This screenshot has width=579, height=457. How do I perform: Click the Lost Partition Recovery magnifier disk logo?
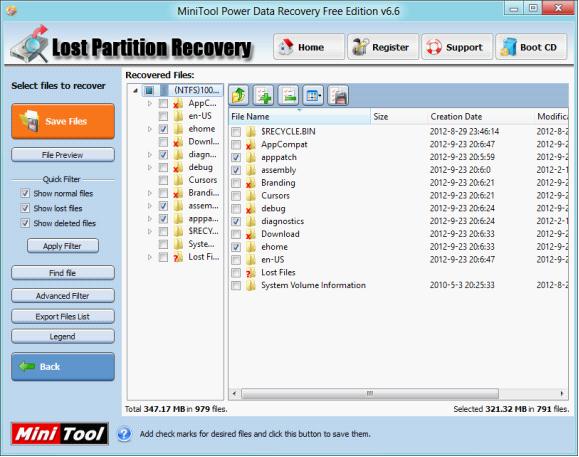[30, 44]
